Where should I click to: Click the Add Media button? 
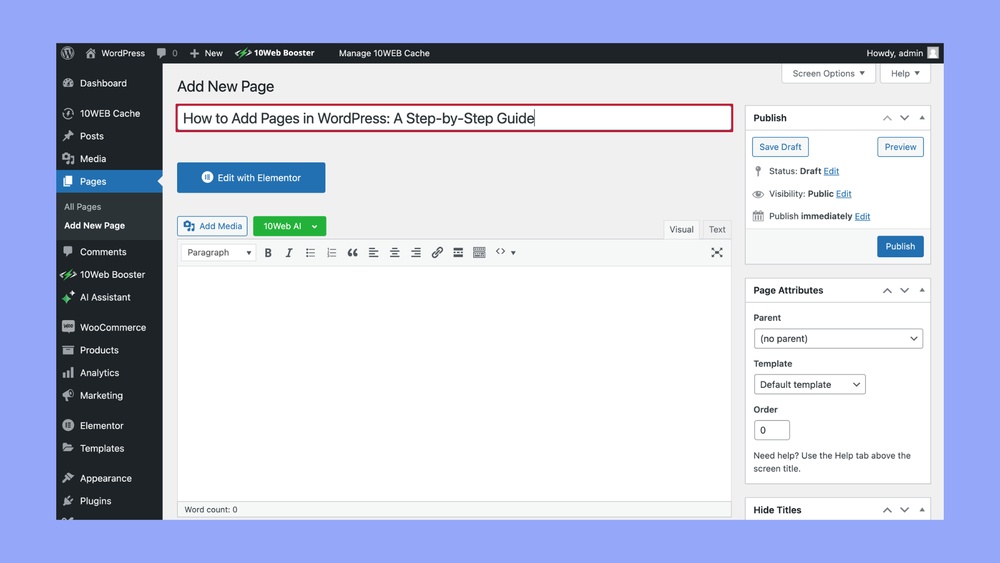(x=212, y=226)
